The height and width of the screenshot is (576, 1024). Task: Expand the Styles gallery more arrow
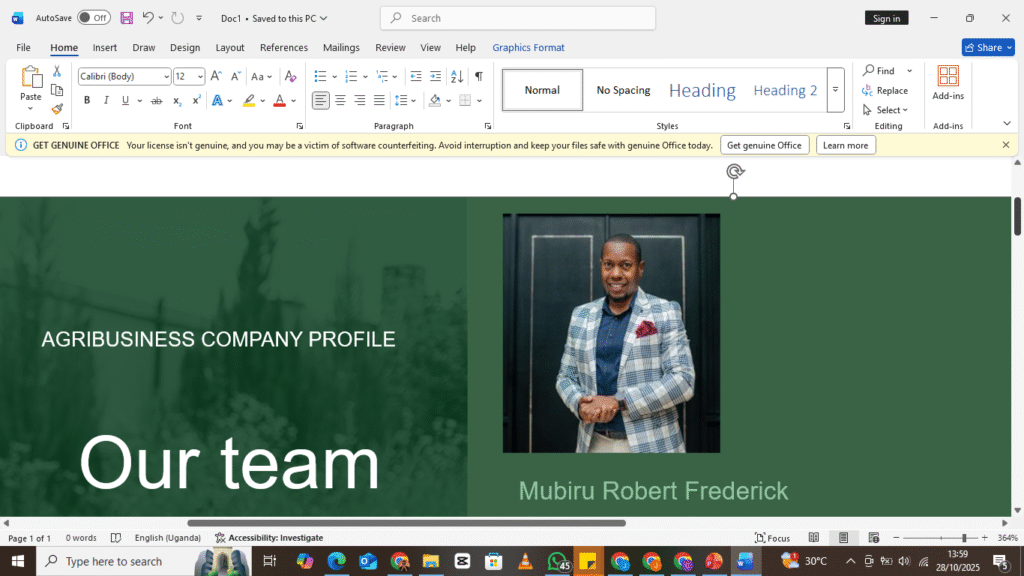(x=835, y=90)
